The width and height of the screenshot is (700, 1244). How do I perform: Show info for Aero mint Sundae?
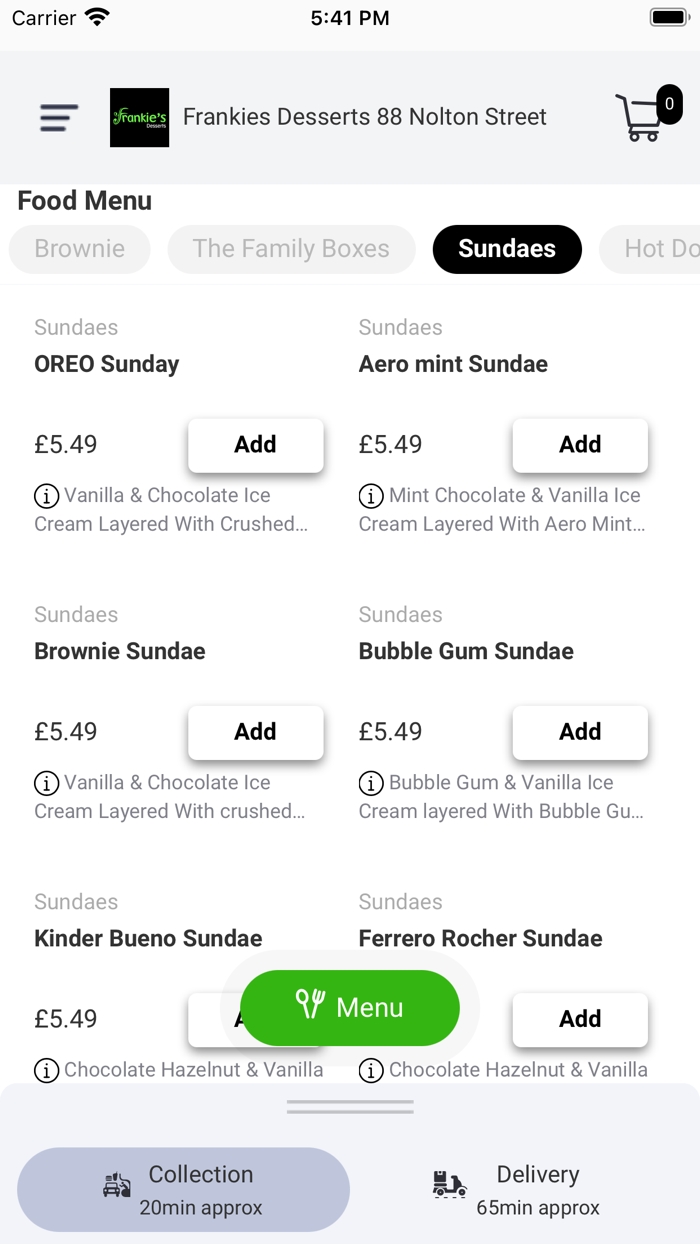click(371, 496)
